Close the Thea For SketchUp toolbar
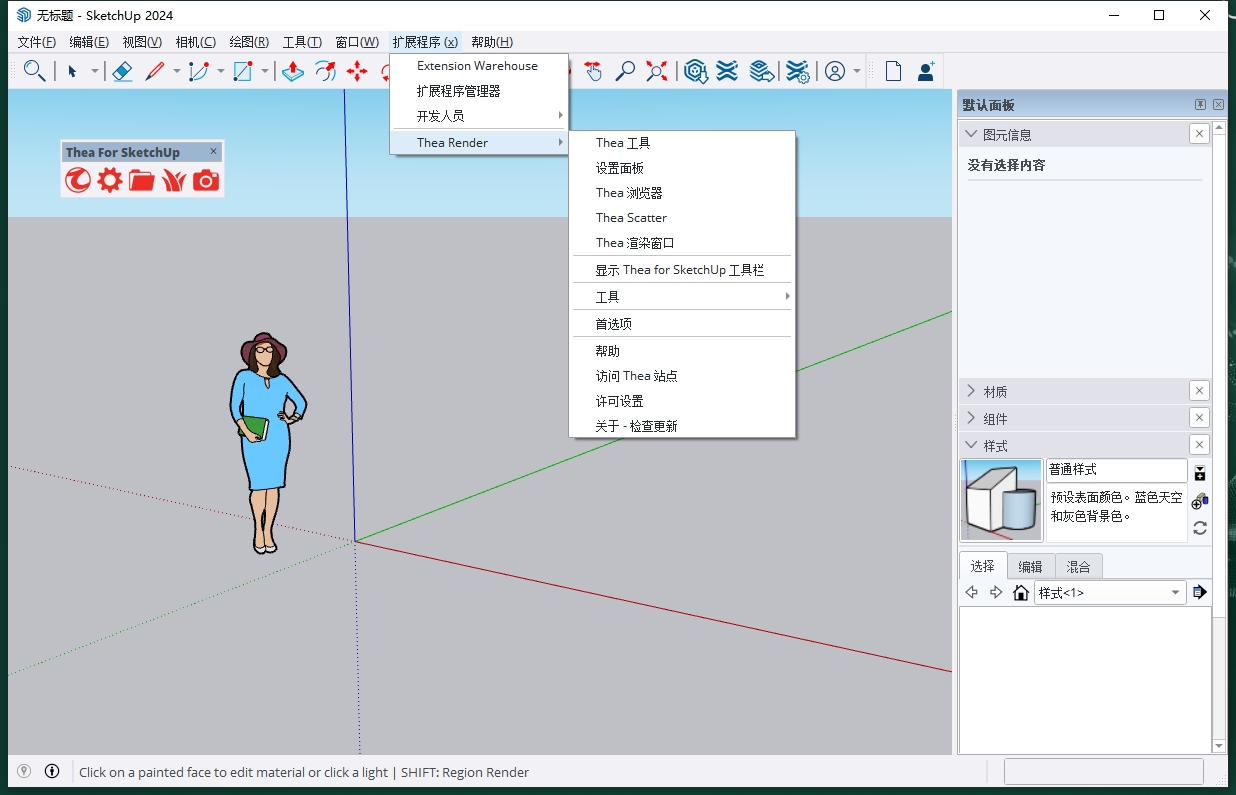 click(213, 152)
